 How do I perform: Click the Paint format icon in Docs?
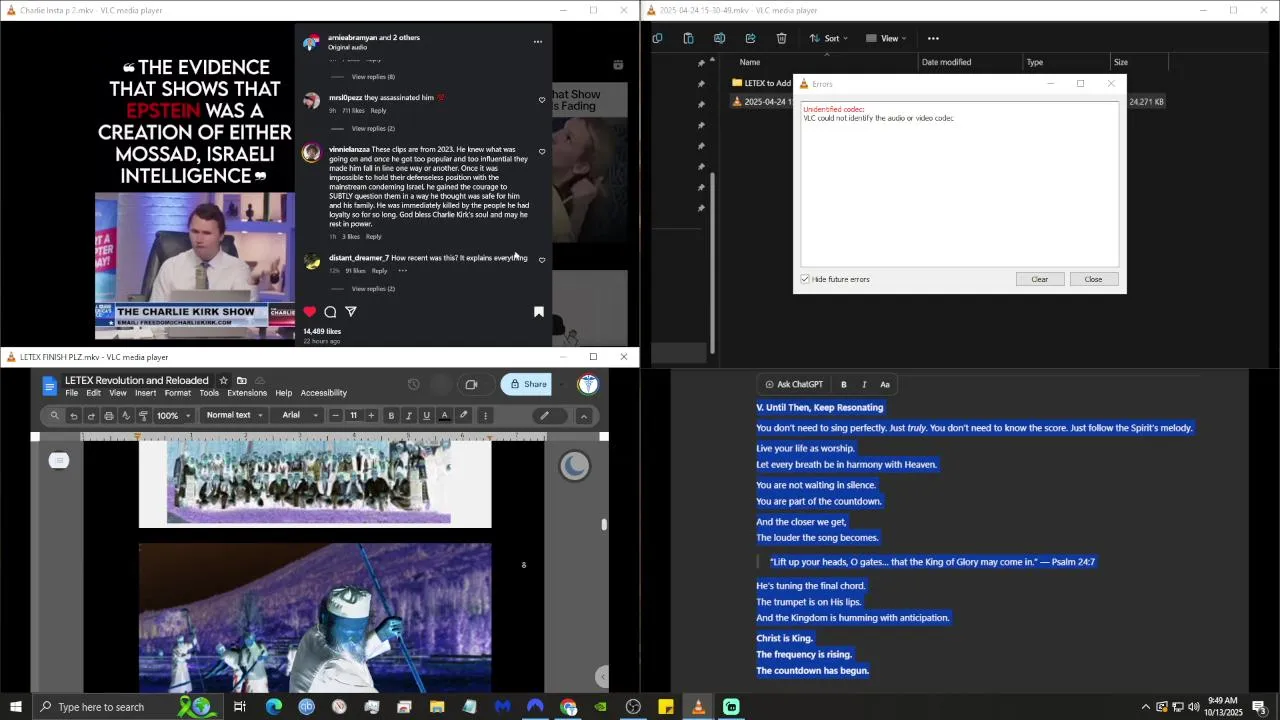143,416
